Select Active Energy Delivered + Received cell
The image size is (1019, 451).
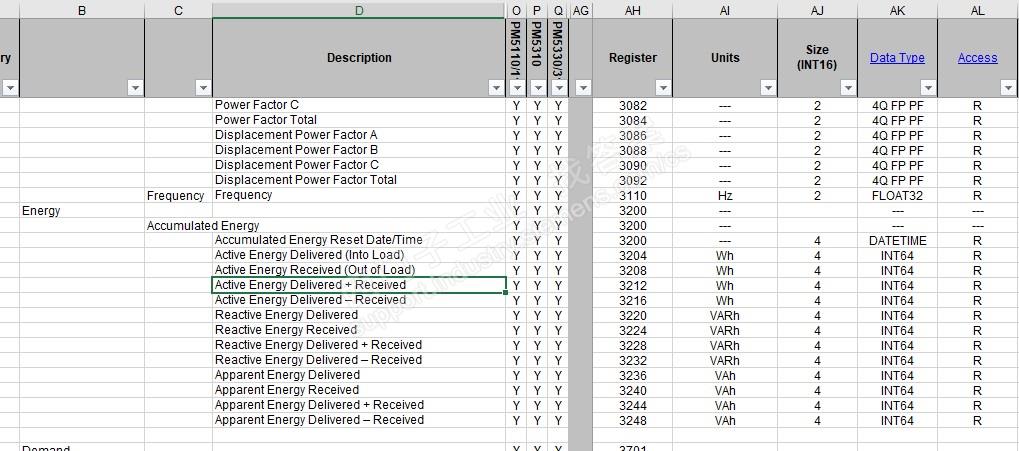tap(359, 285)
